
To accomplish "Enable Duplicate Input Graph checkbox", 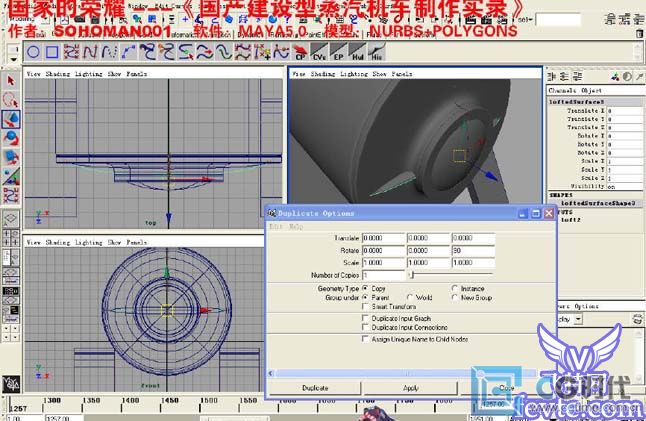I will tap(365, 318).
